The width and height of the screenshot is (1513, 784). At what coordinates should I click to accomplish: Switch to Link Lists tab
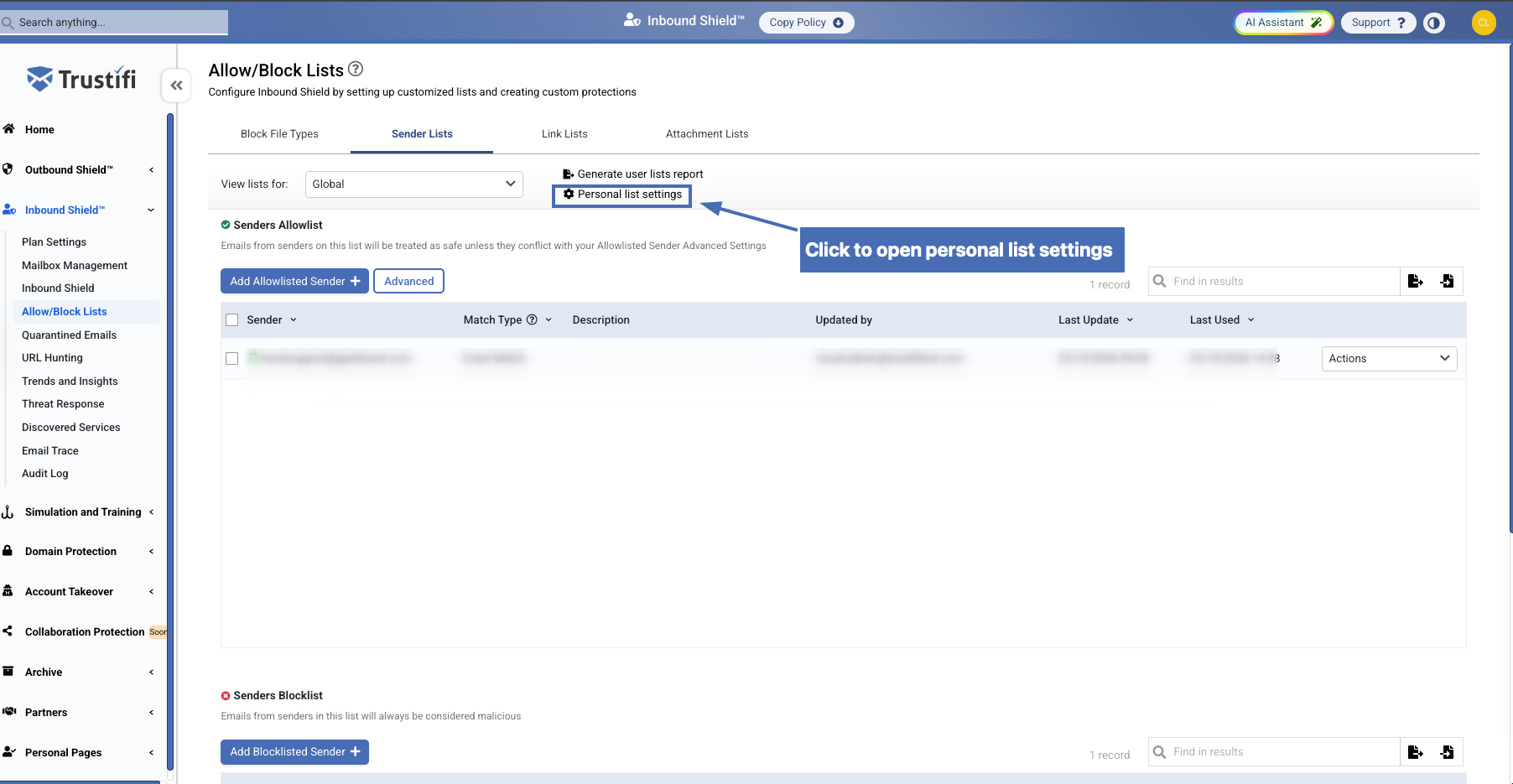(564, 134)
